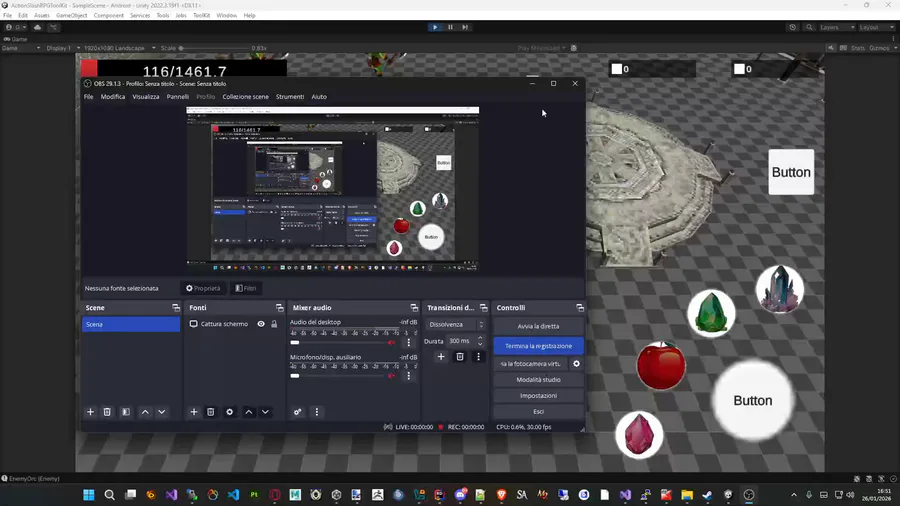The height and width of the screenshot is (506, 900).
Task: Delete transition with trash icon
Action: click(x=460, y=357)
